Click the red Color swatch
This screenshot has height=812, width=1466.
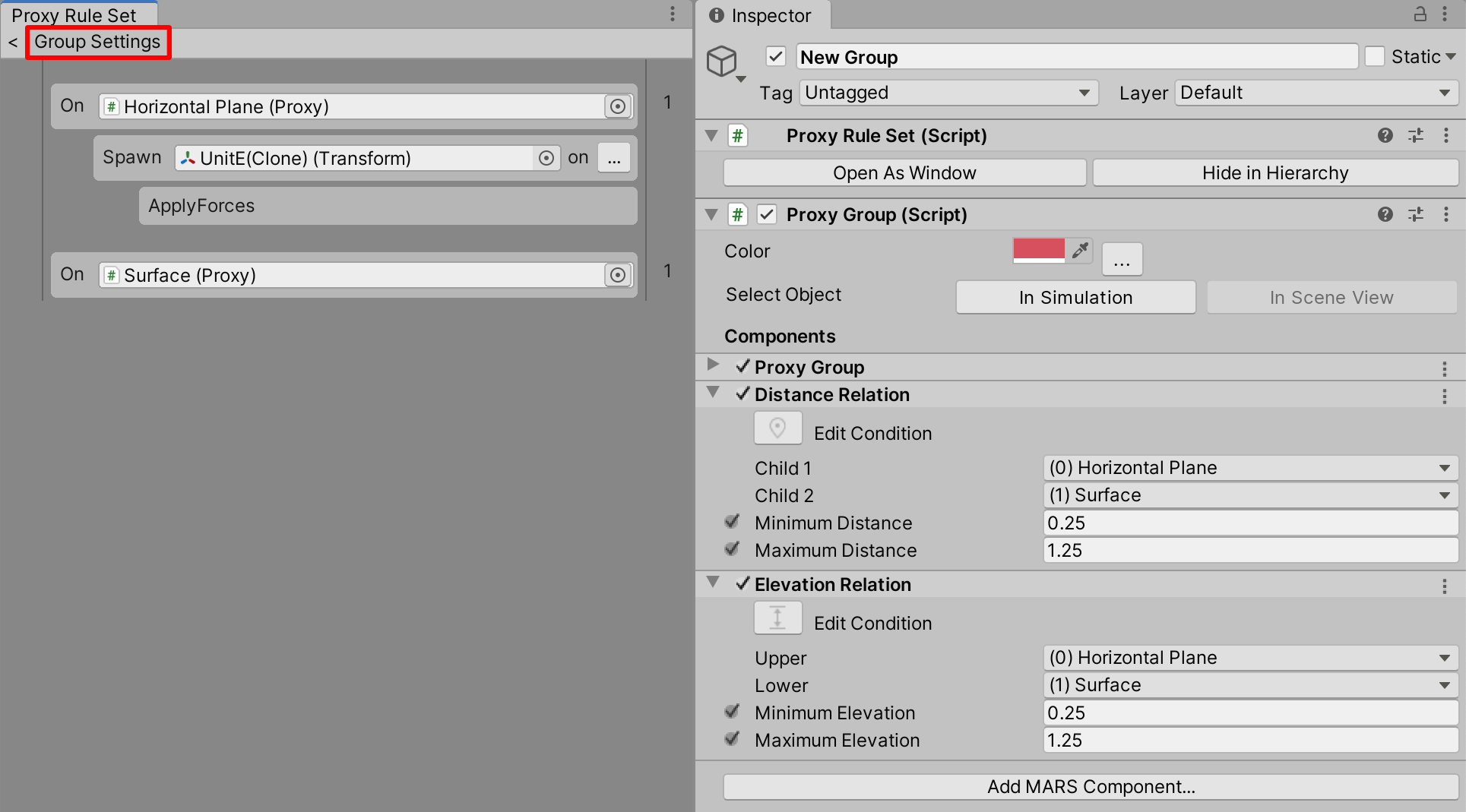(1038, 250)
